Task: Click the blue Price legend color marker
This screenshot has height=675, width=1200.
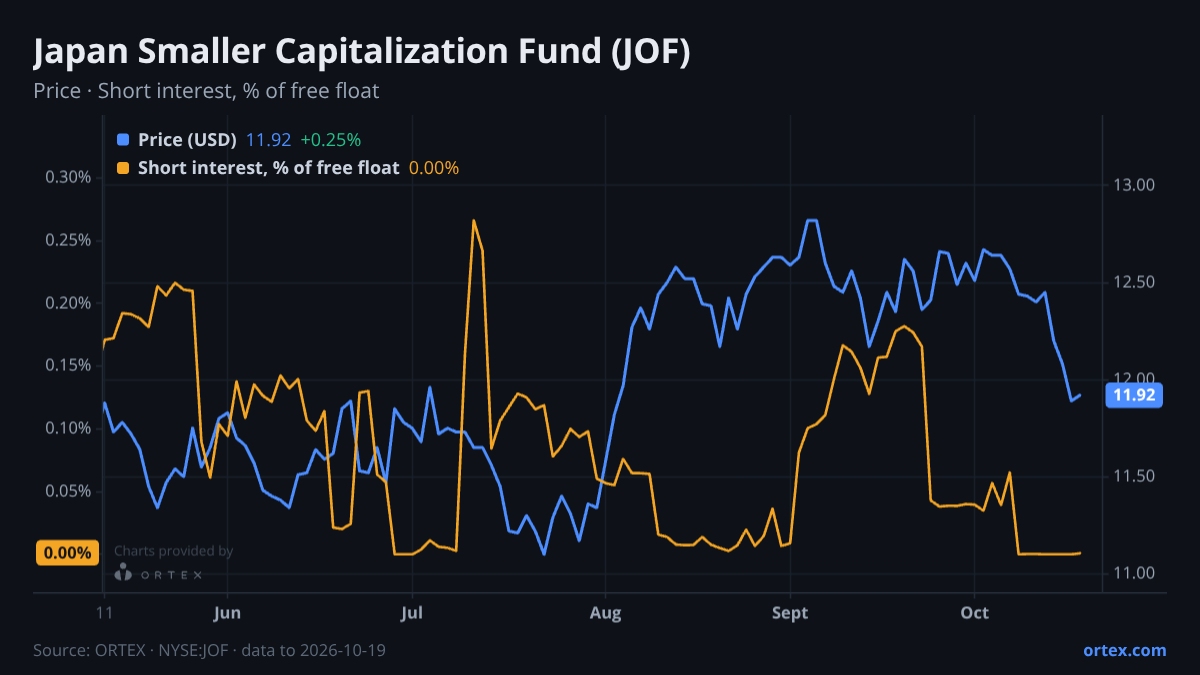Action: tap(123, 140)
